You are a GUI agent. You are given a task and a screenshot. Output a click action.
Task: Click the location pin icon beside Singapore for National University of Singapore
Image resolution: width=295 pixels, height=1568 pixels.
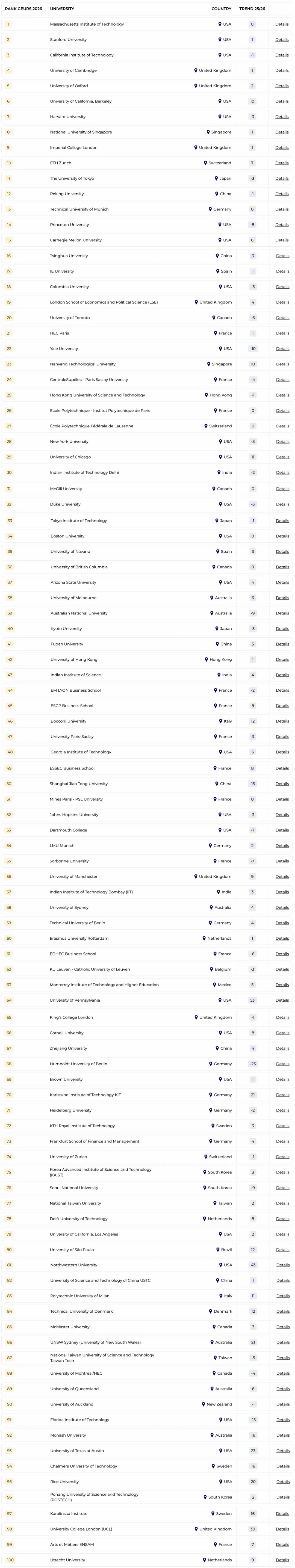click(x=208, y=132)
